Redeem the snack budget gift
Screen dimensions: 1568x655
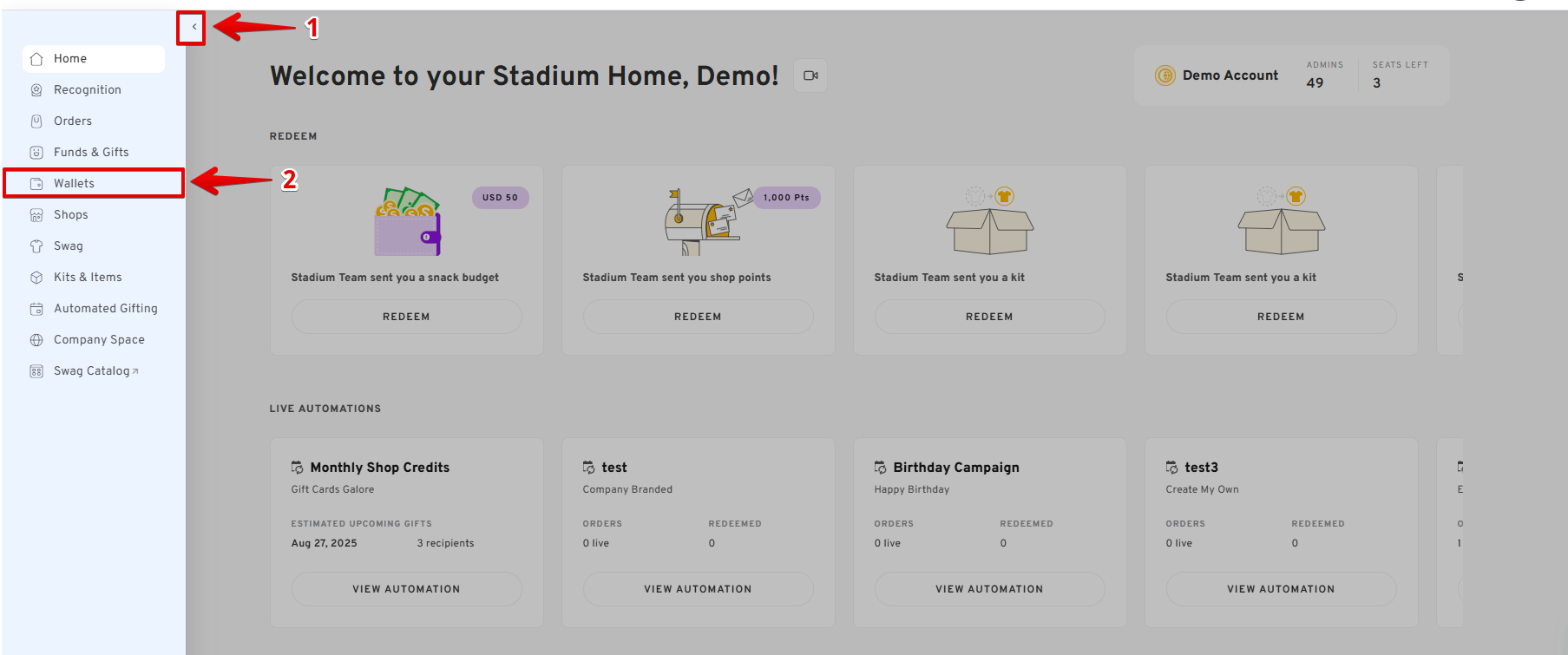[x=406, y=317]
